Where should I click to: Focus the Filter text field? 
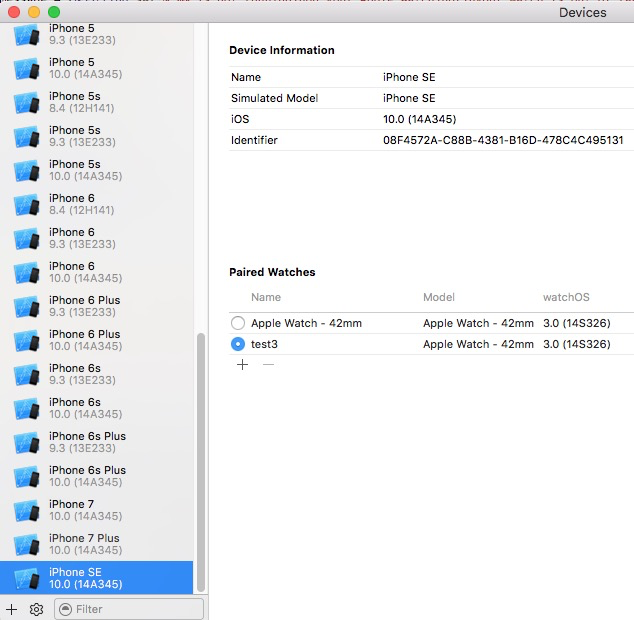point(129,609)
